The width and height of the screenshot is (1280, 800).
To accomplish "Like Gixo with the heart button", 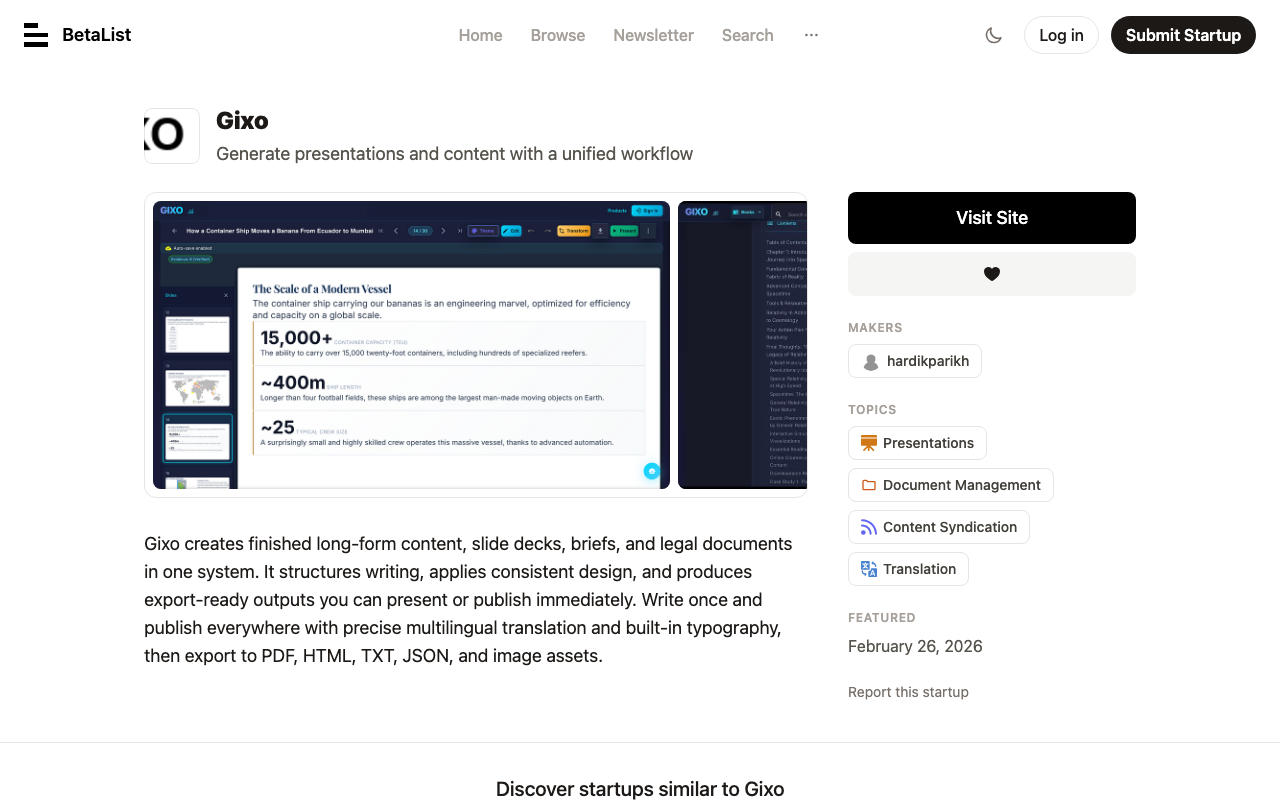I will [x=992, y=274].
